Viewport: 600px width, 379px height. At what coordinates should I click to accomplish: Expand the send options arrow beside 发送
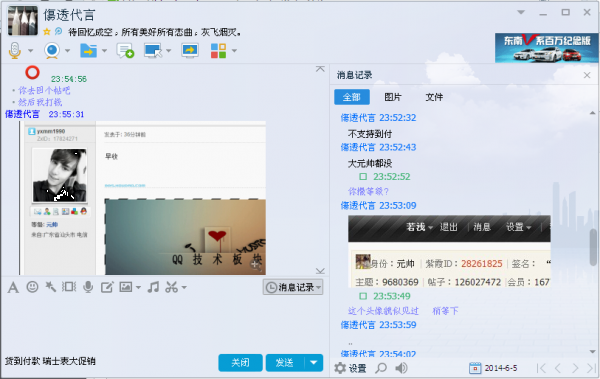click(x=314, y=362)
